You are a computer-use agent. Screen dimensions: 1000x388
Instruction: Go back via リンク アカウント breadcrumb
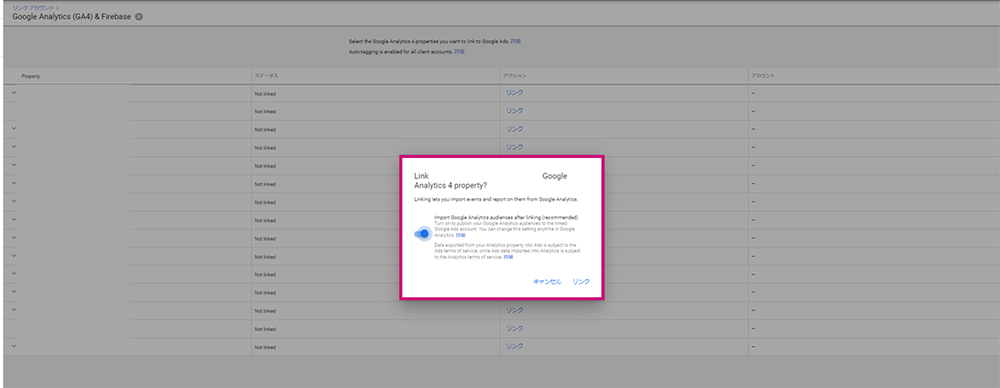point(33,8)
